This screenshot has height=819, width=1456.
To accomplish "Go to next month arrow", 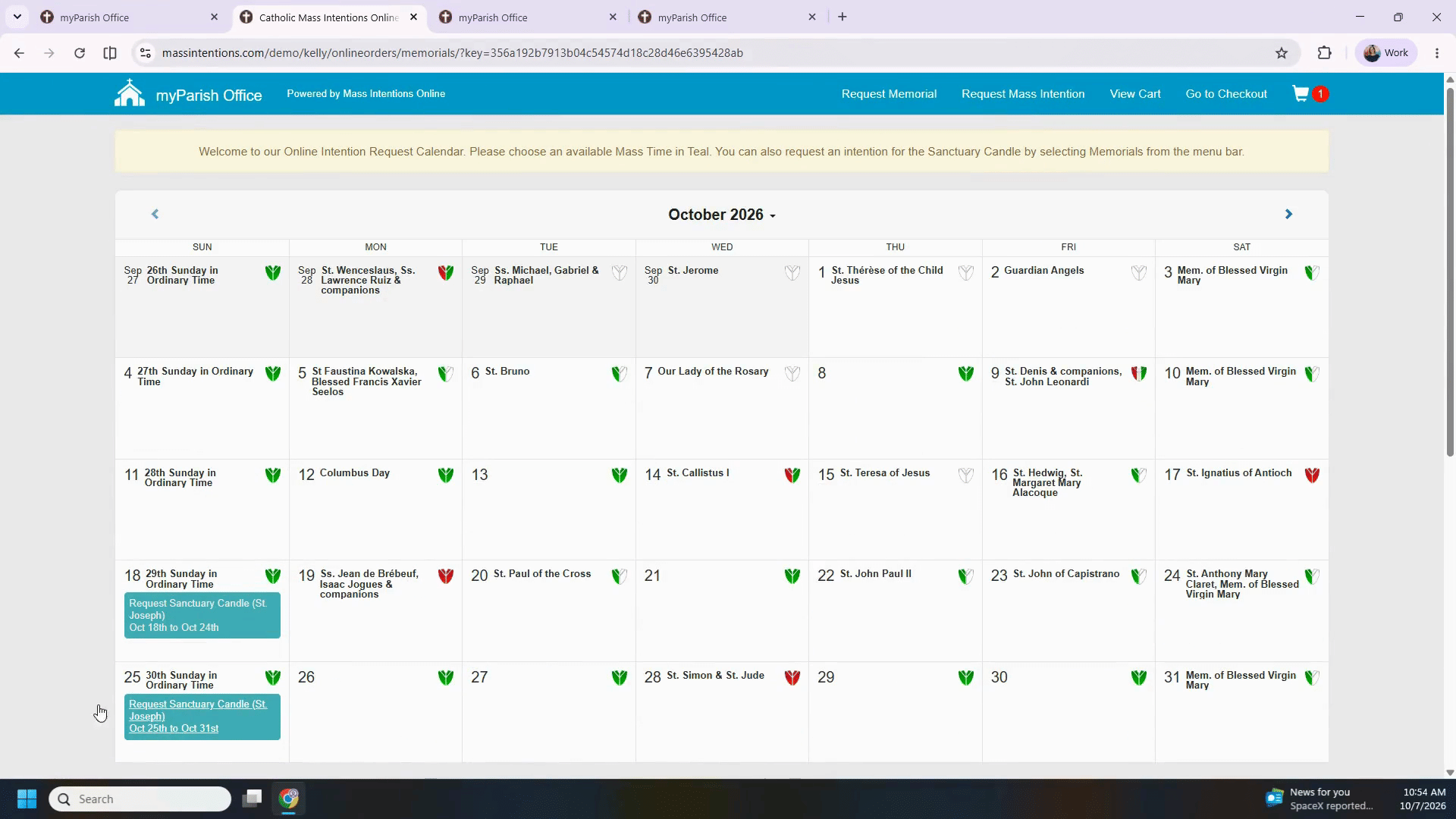I will point(1288,215).
